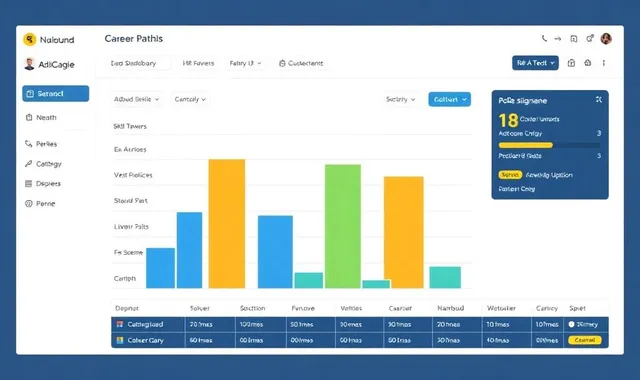Click the Liveer Polts chart label
This screenshot has width=640, height=380.
click(131, 227)
